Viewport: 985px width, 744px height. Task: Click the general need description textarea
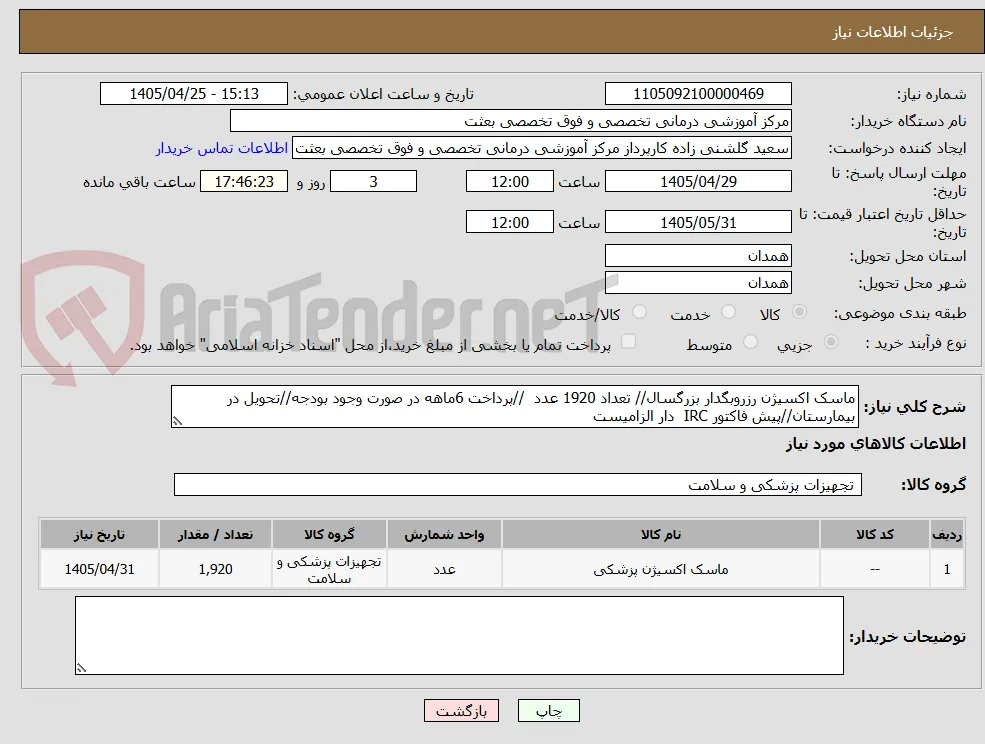514,407
